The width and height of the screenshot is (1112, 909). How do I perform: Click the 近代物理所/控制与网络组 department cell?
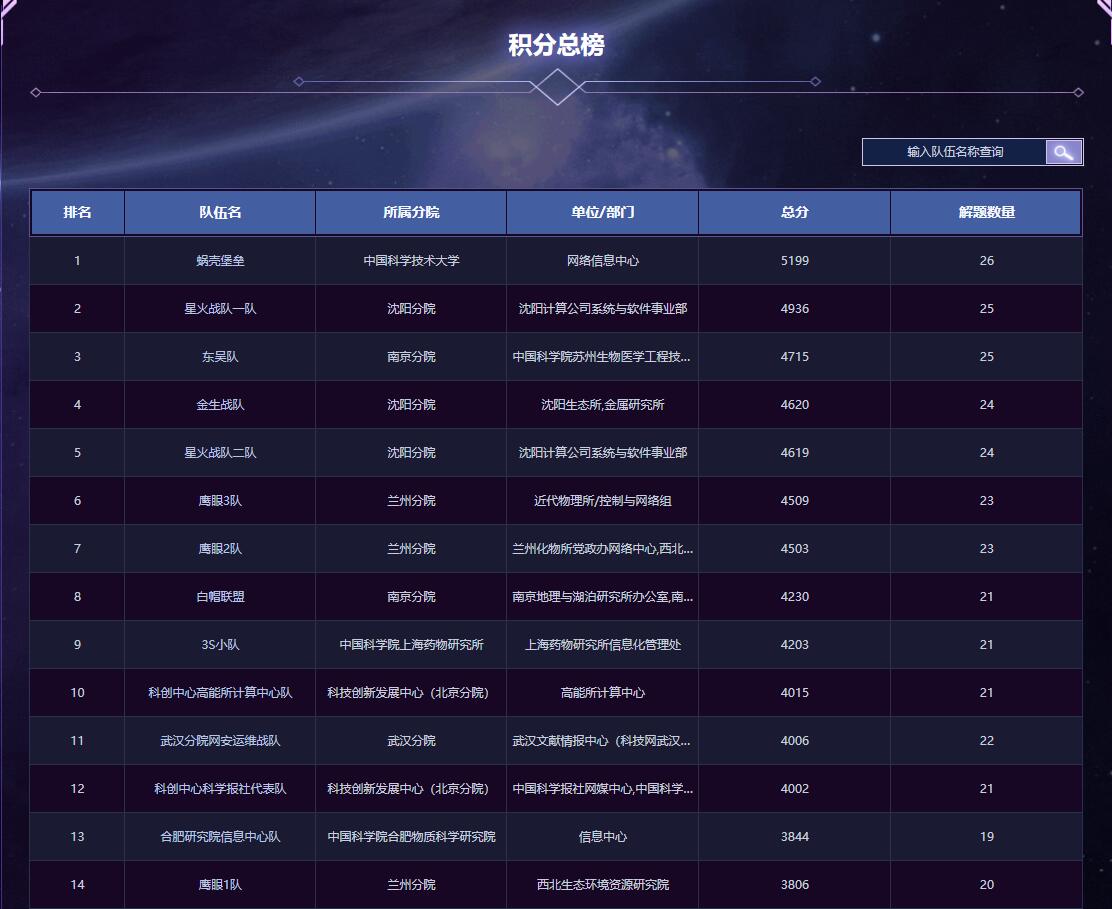click(x=603, y=501)
